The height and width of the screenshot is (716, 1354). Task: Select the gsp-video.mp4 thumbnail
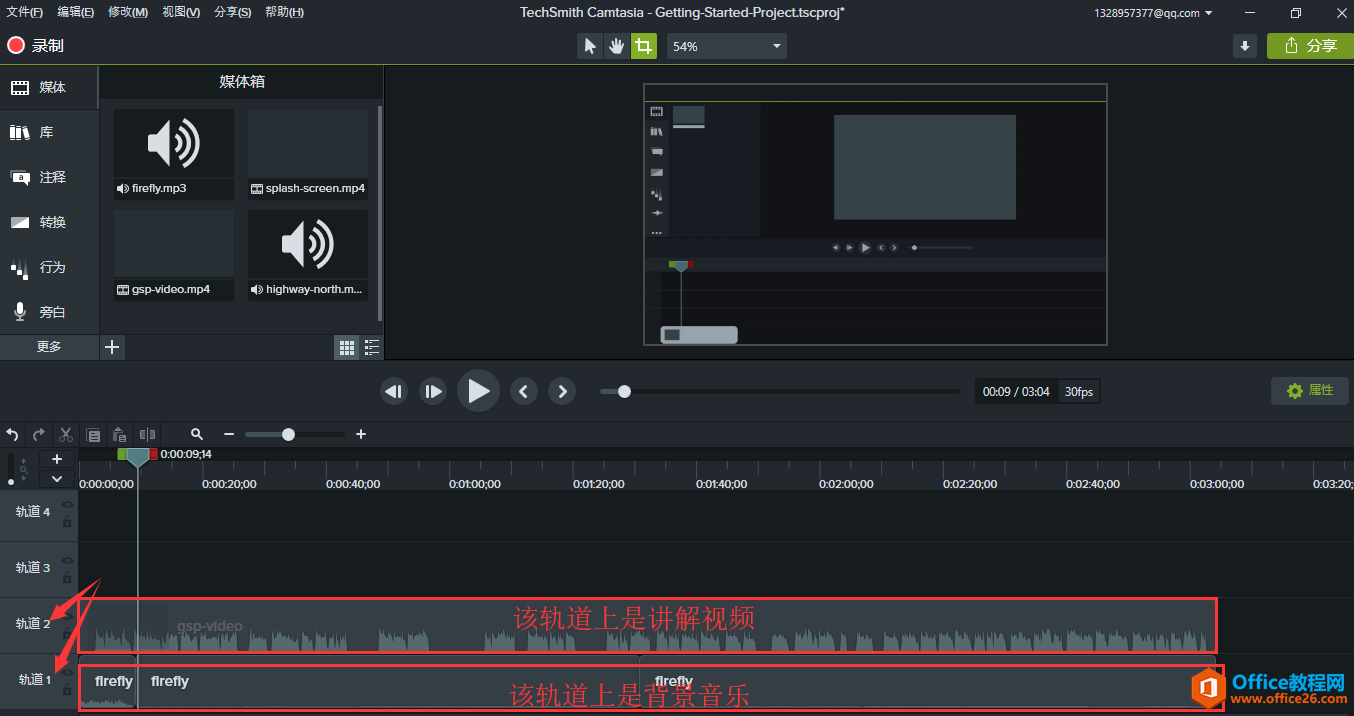click(174, 244)
